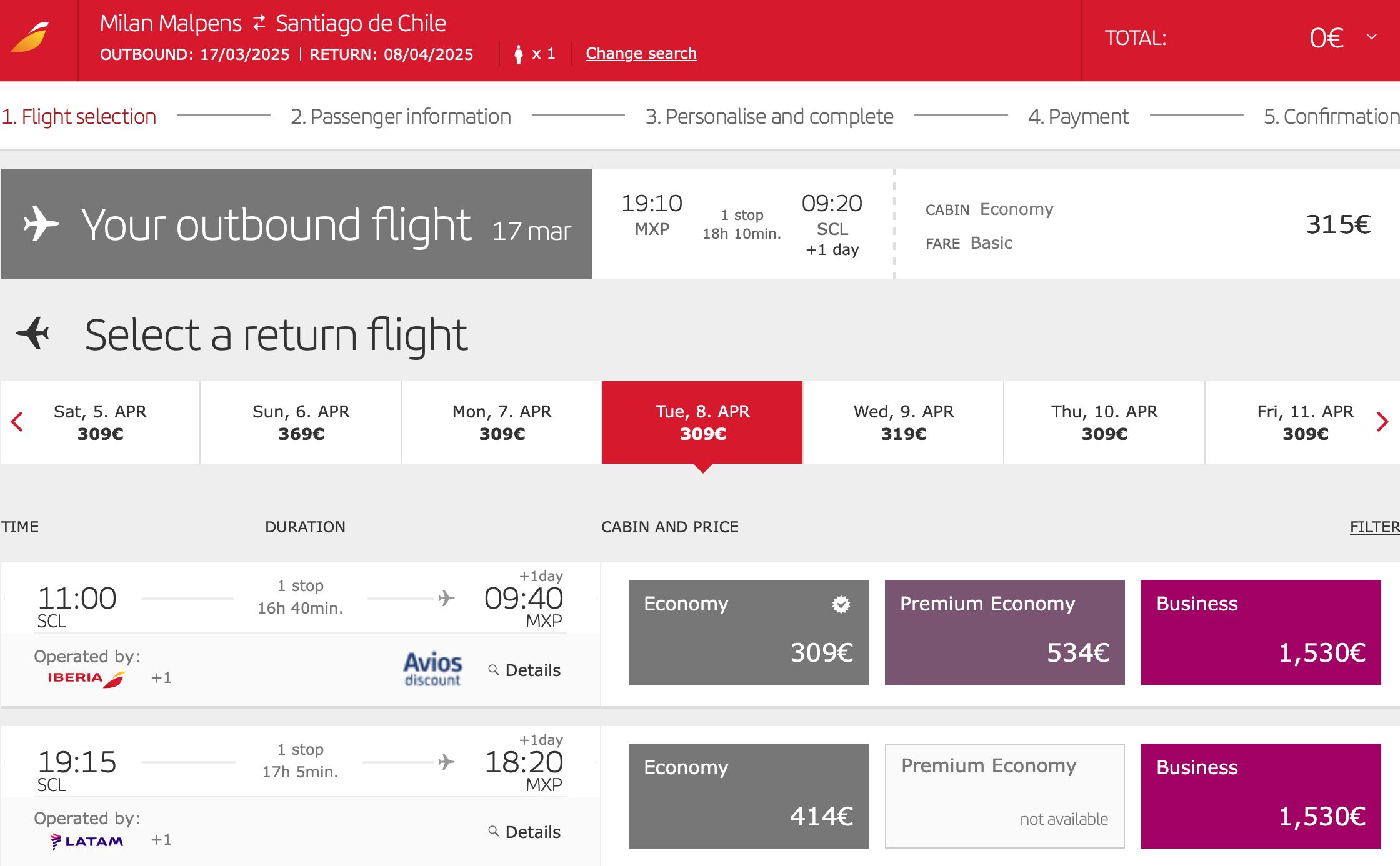Image resolution: width=1400 pixels, height=866 pixels.
Task: Select the Wed, 9. APR date tab
Action: pyautogui.click(x=904, y=422)
